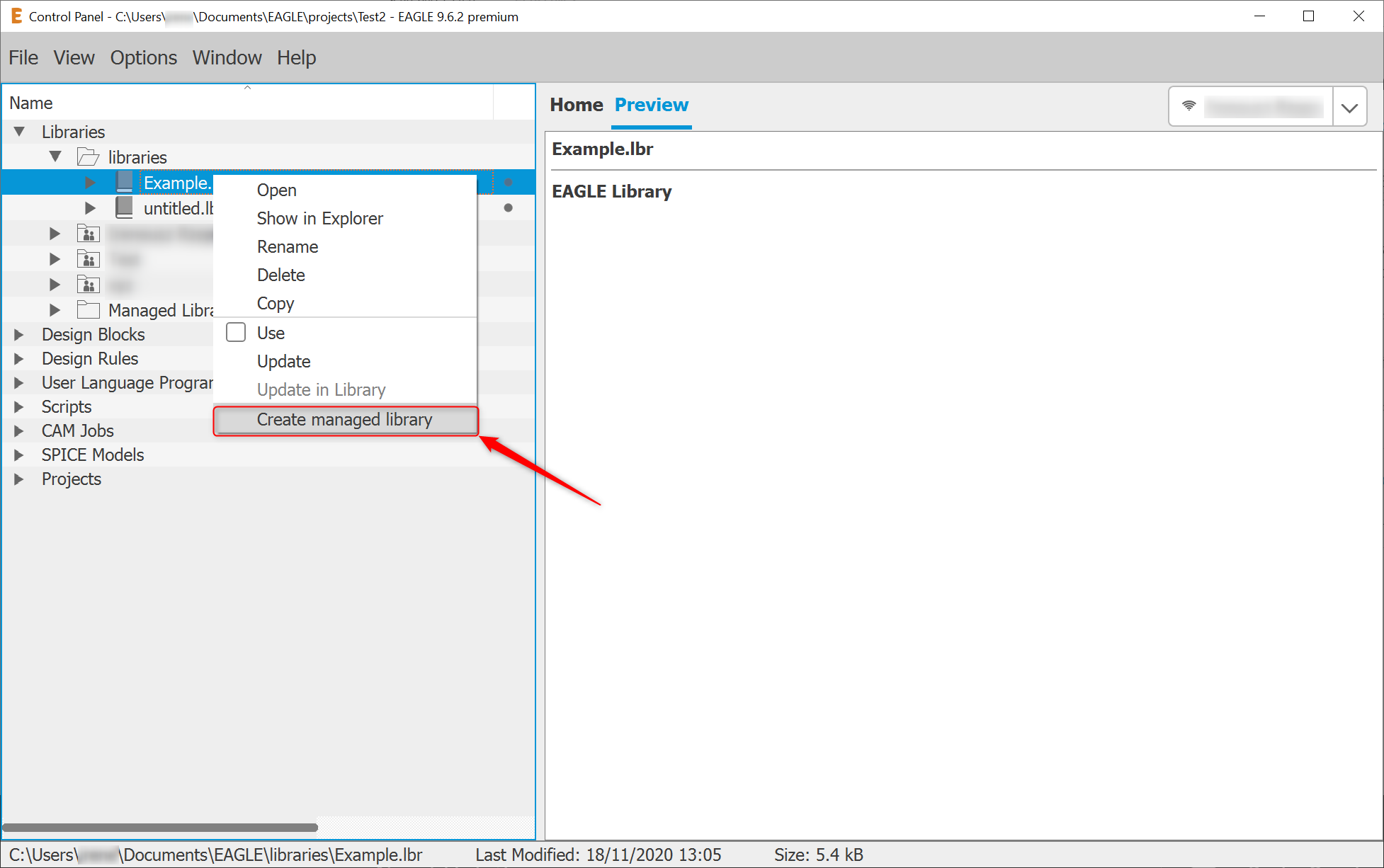This screenshot has height=868, width=1384.
Task: Select Show in Explorer in the context menu
Action: pyautogui.click(x=319, y=218)
